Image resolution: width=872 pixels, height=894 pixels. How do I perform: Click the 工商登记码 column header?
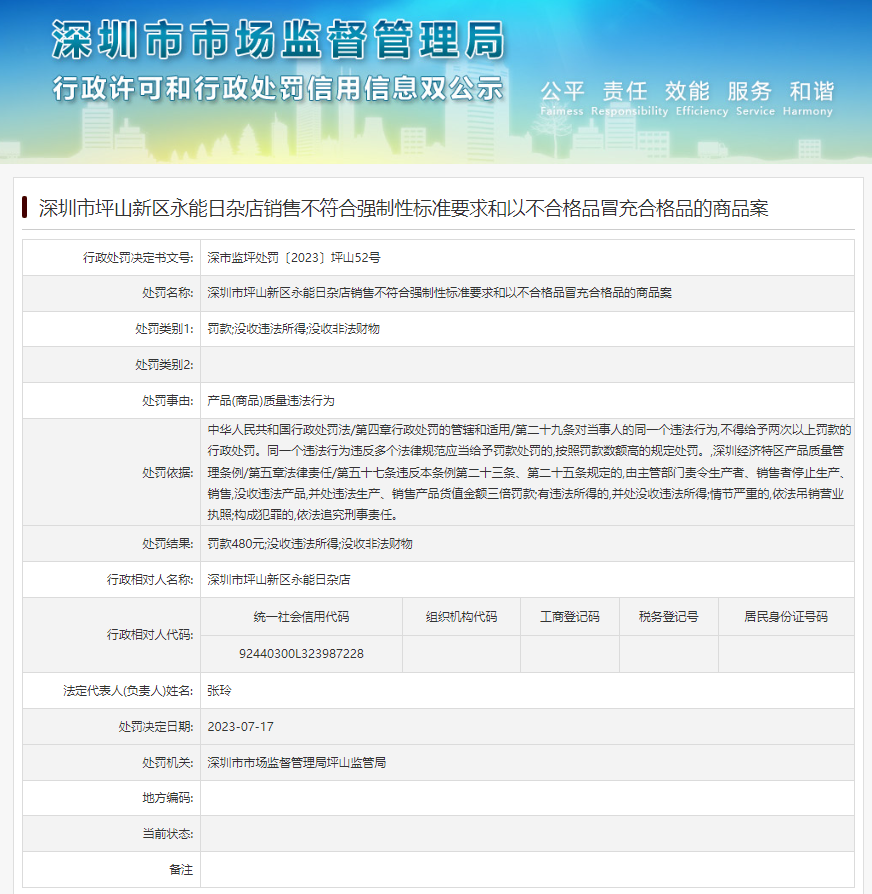click(x=570, y=617)
